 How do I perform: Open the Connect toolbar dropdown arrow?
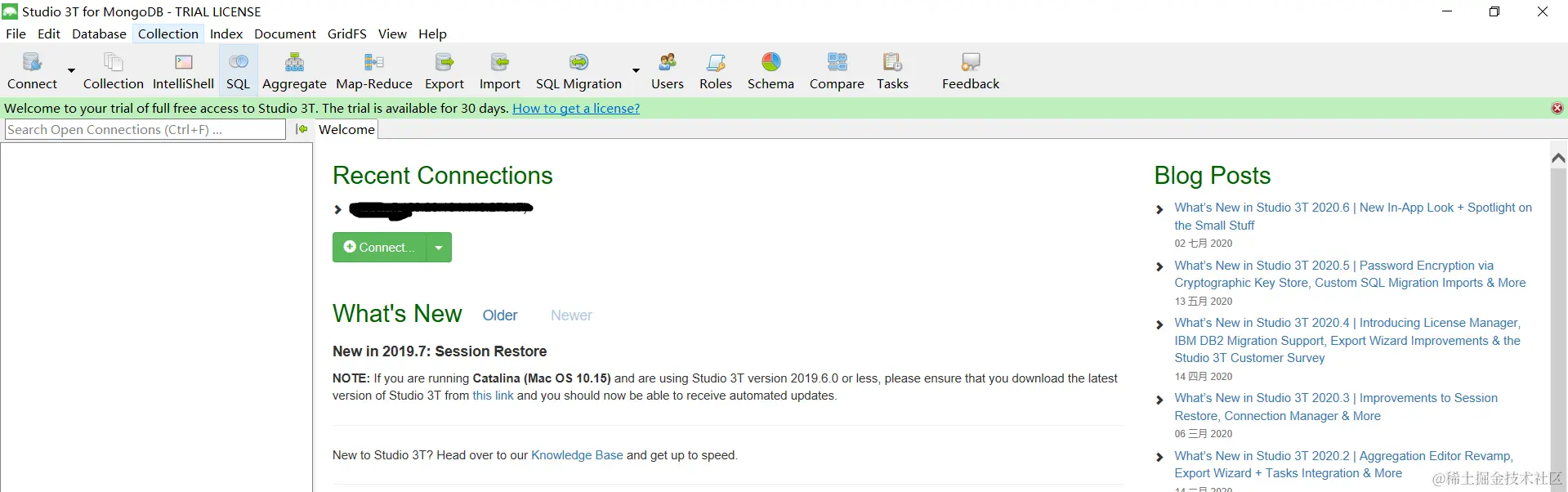71,71
